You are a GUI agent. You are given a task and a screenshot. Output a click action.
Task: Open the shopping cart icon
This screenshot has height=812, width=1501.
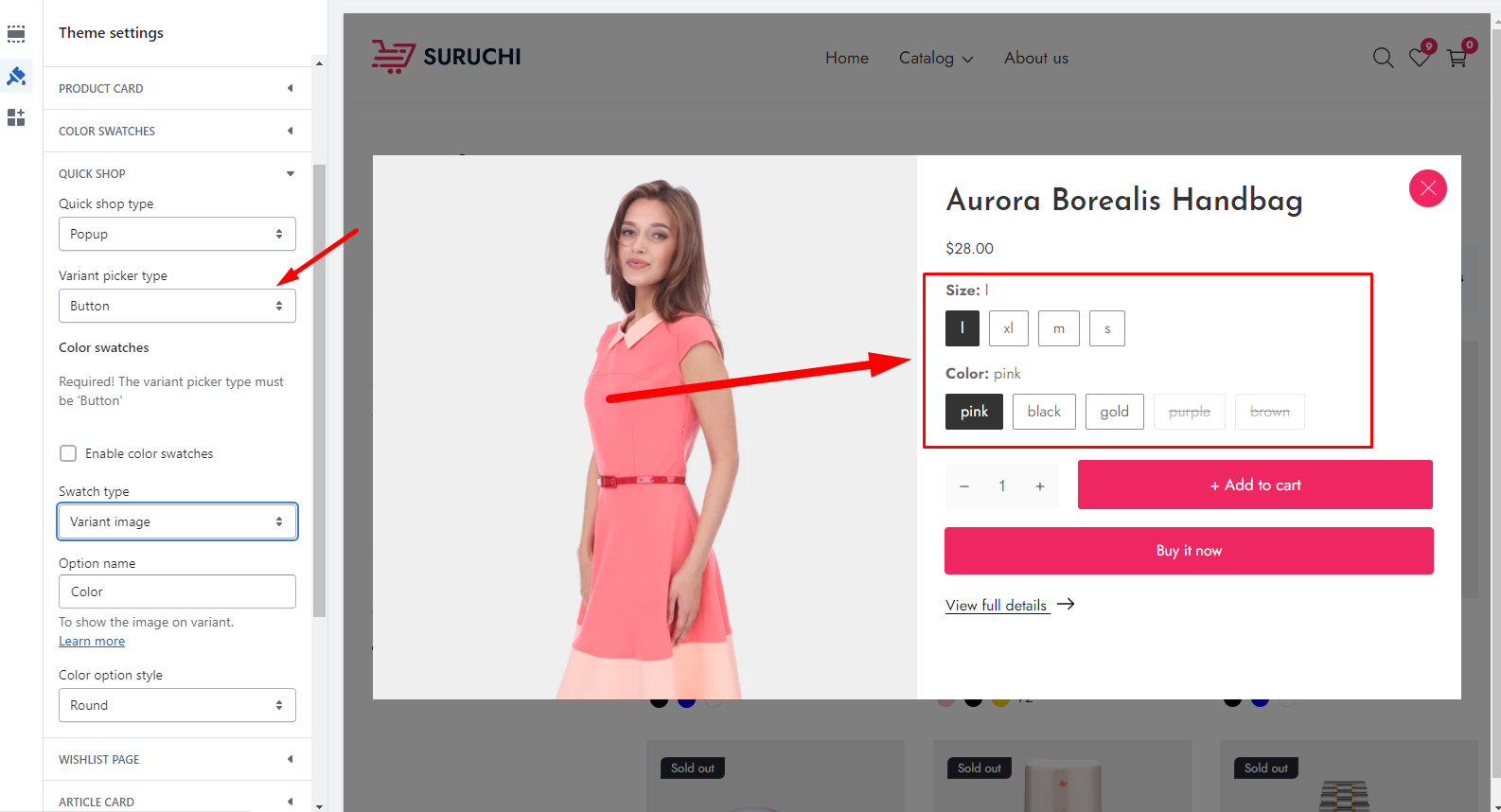coord(1457,59)
